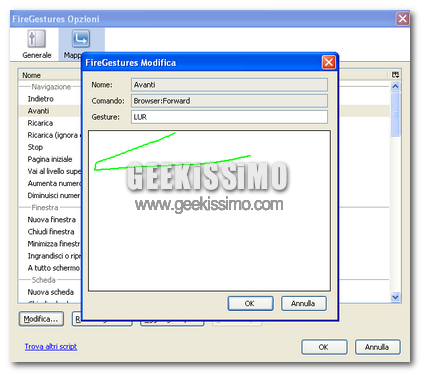Click the Comando field showing Browser:Forward
The height and width of the screenshot is (373, 421).
[229, 101]
